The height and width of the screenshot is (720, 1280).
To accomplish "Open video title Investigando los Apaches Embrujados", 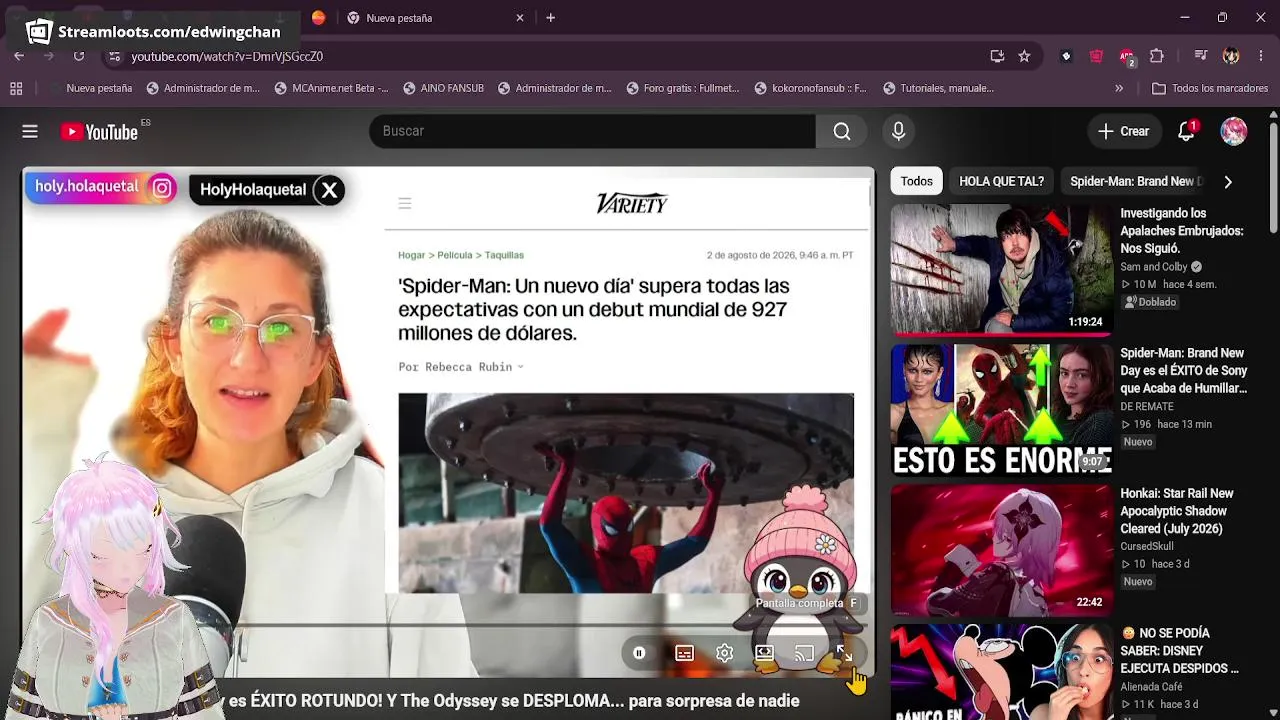I will coord(1182,231).
